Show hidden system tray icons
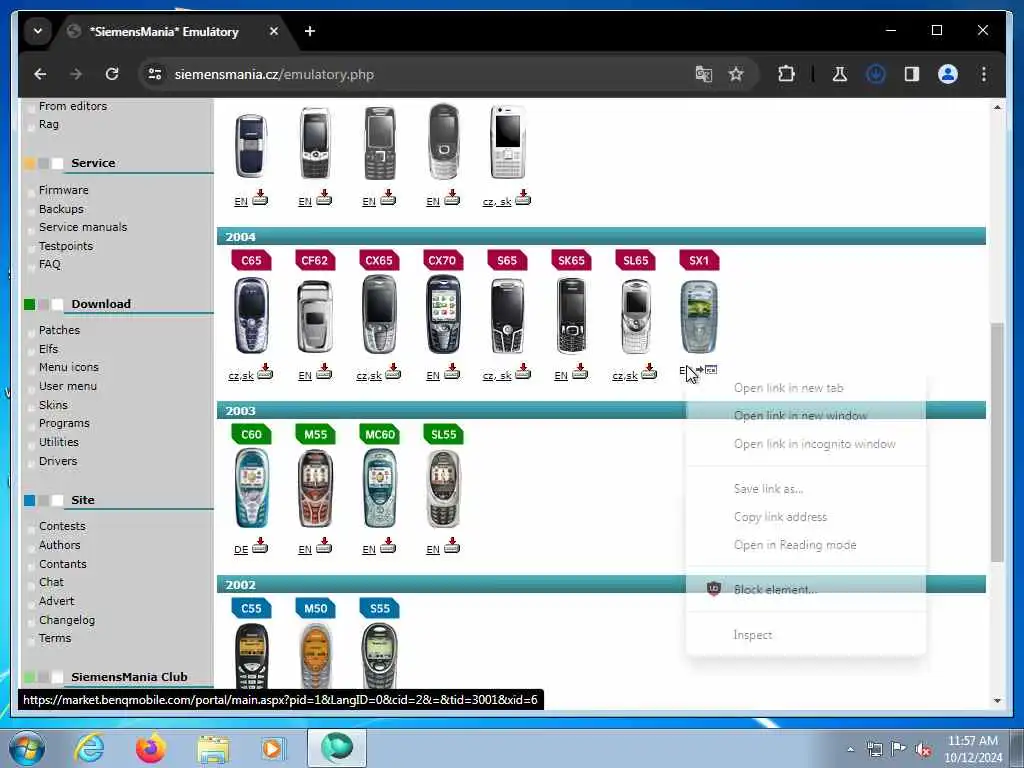Image resolution: width=1024 pixels, height=768 pixels. [x=850, y=750]
